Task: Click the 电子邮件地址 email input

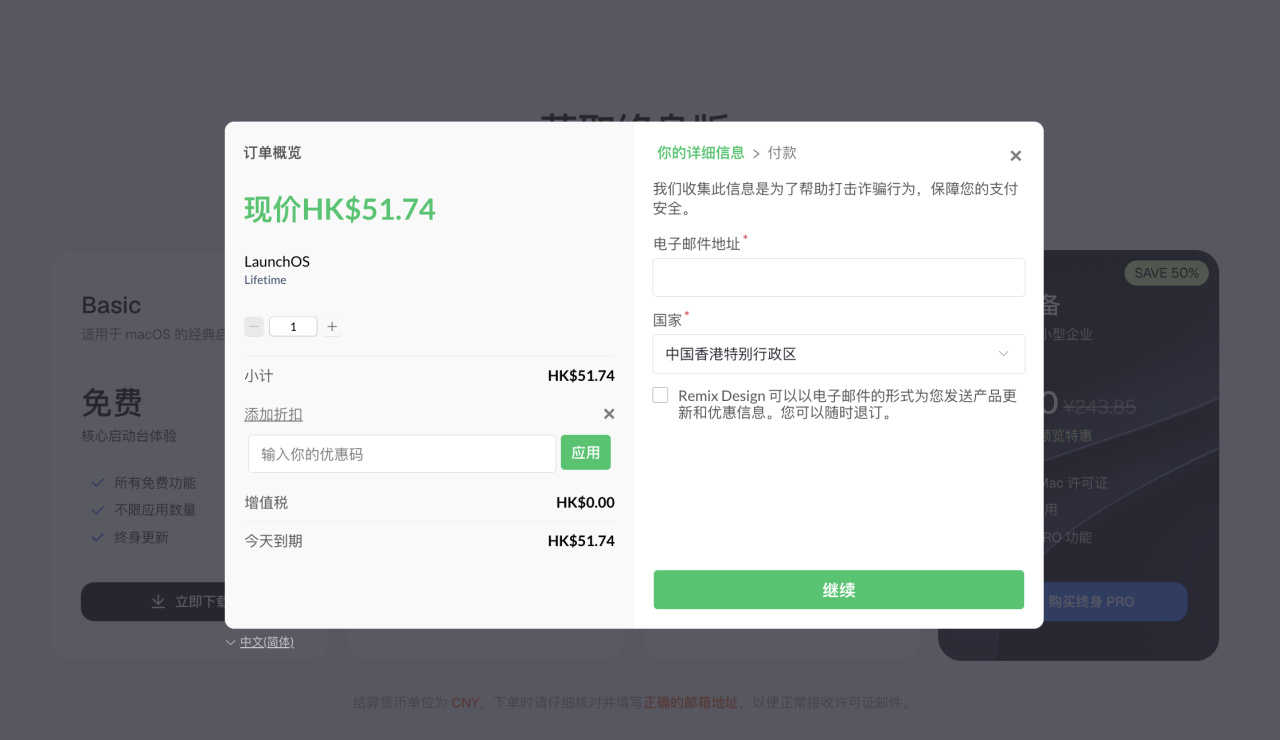Action: (839, 277)
